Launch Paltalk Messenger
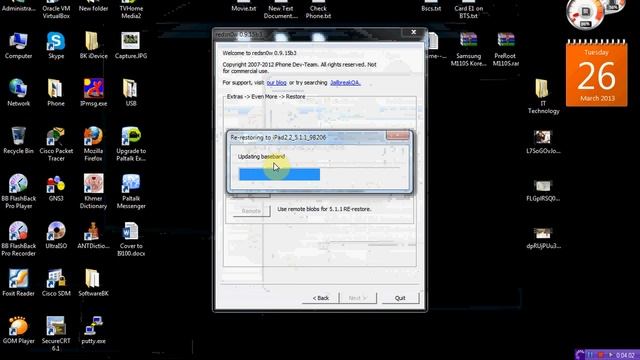Screen dimensions: 640x360 [x=131, y=191]
